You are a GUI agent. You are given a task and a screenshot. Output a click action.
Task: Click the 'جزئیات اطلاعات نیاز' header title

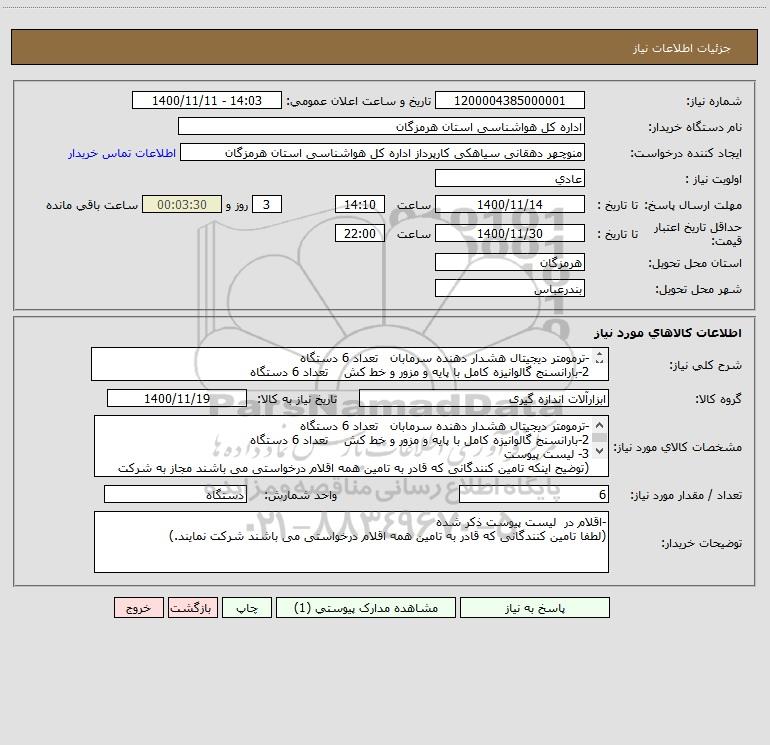pyautogui.click(x=682, y=48)
